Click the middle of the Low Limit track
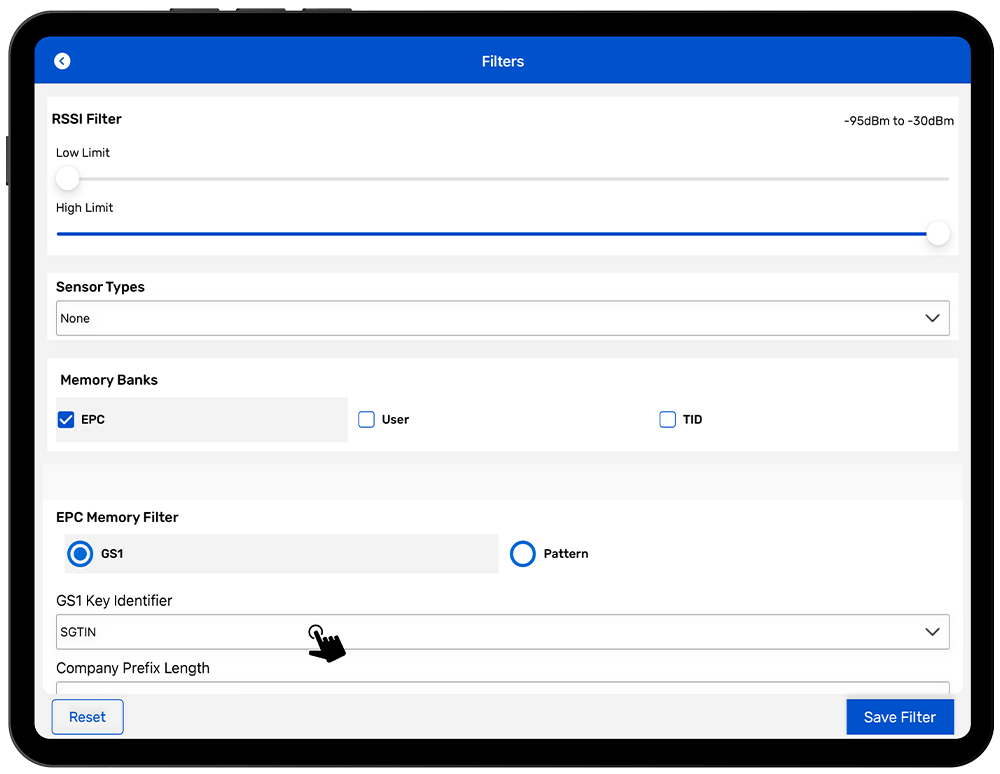The width and height of the screenshot is (1000, 774). (x=502, y=179)
